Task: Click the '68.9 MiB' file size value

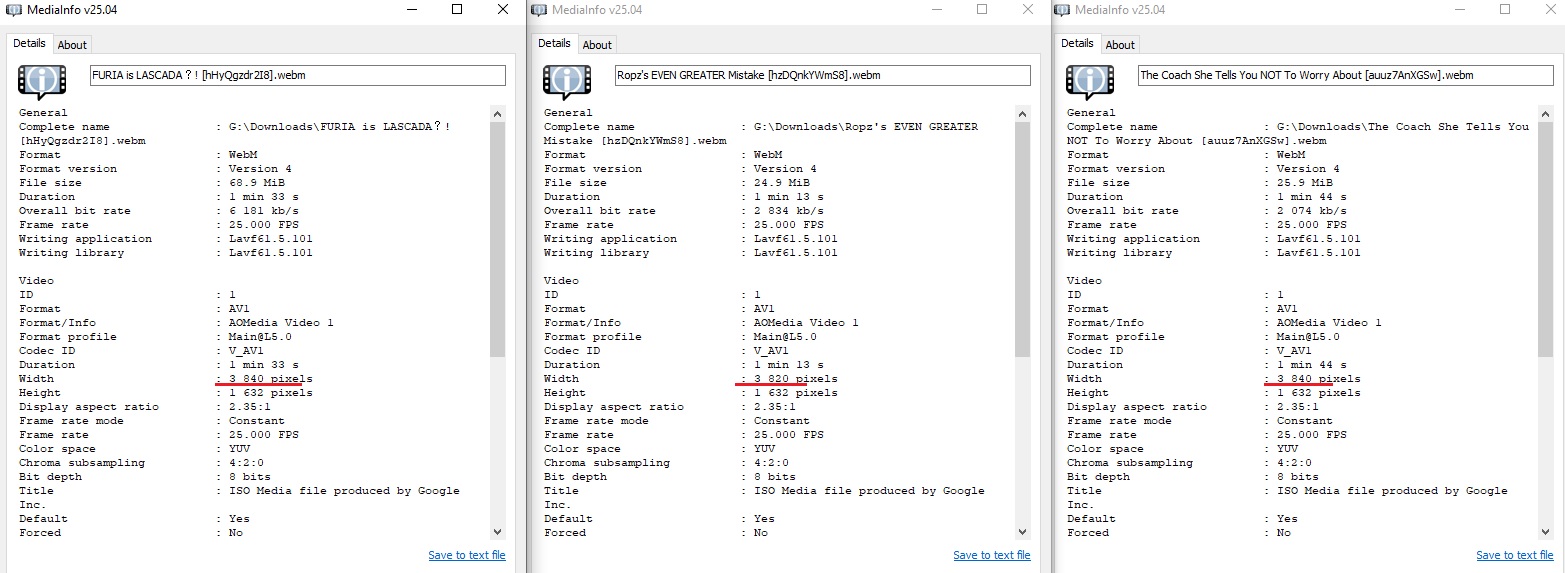Action: [x=256, y=183]
